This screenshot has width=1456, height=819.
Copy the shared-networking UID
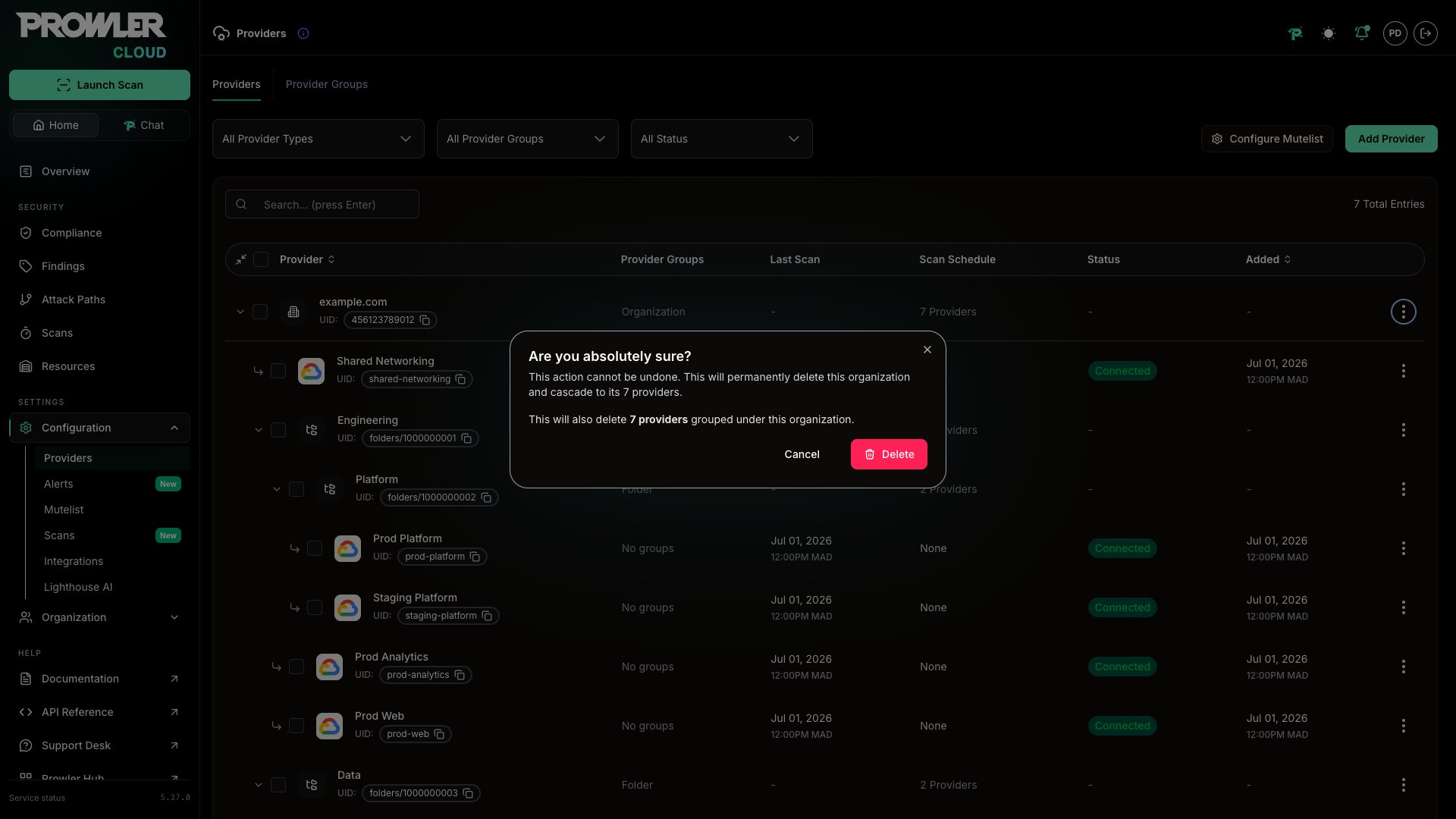pyautogui.click(x=460, y=379)
